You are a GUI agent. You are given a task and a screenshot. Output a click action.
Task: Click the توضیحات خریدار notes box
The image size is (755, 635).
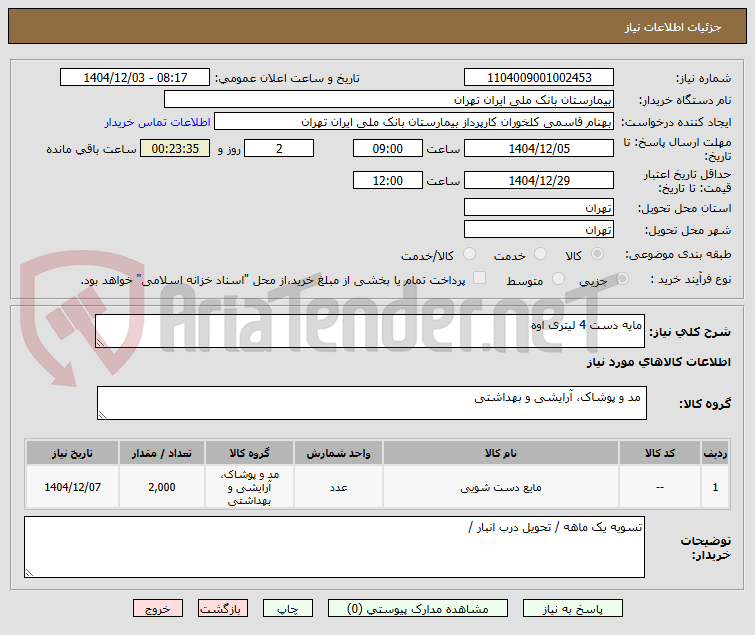click(x=334, y=547)
